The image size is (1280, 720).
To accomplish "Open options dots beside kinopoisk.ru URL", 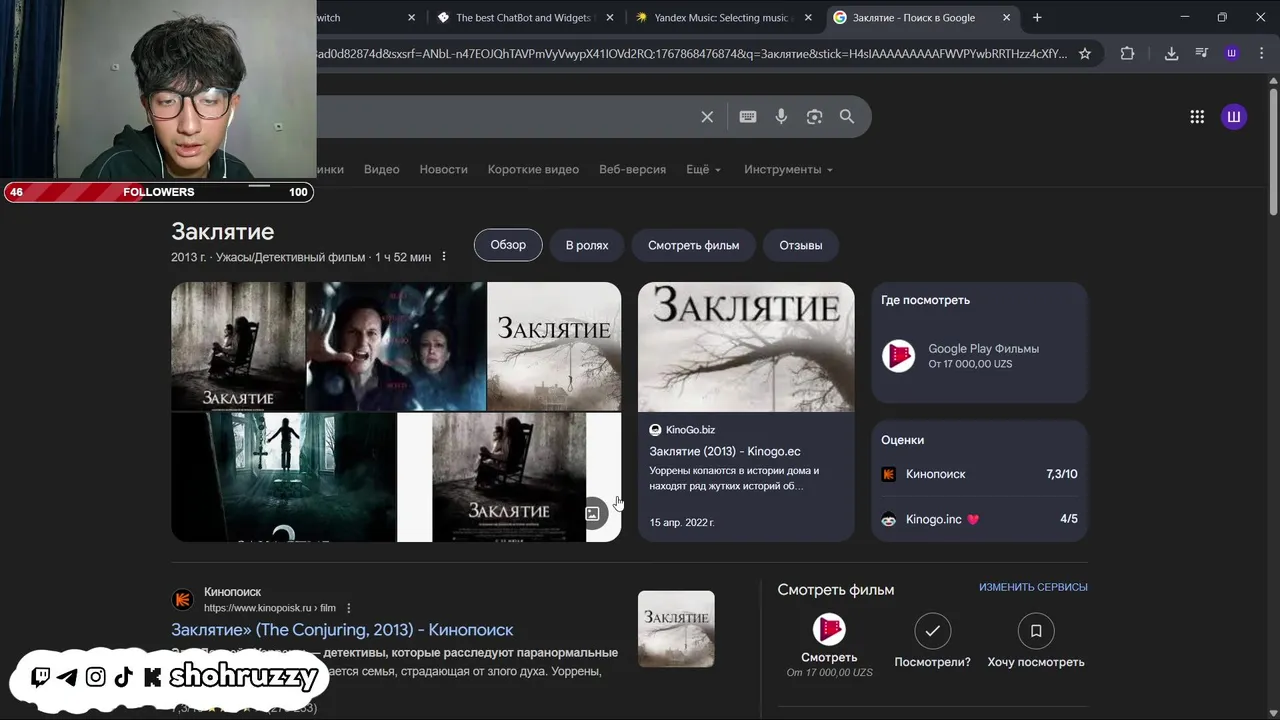I will click(x=349, y=608).
